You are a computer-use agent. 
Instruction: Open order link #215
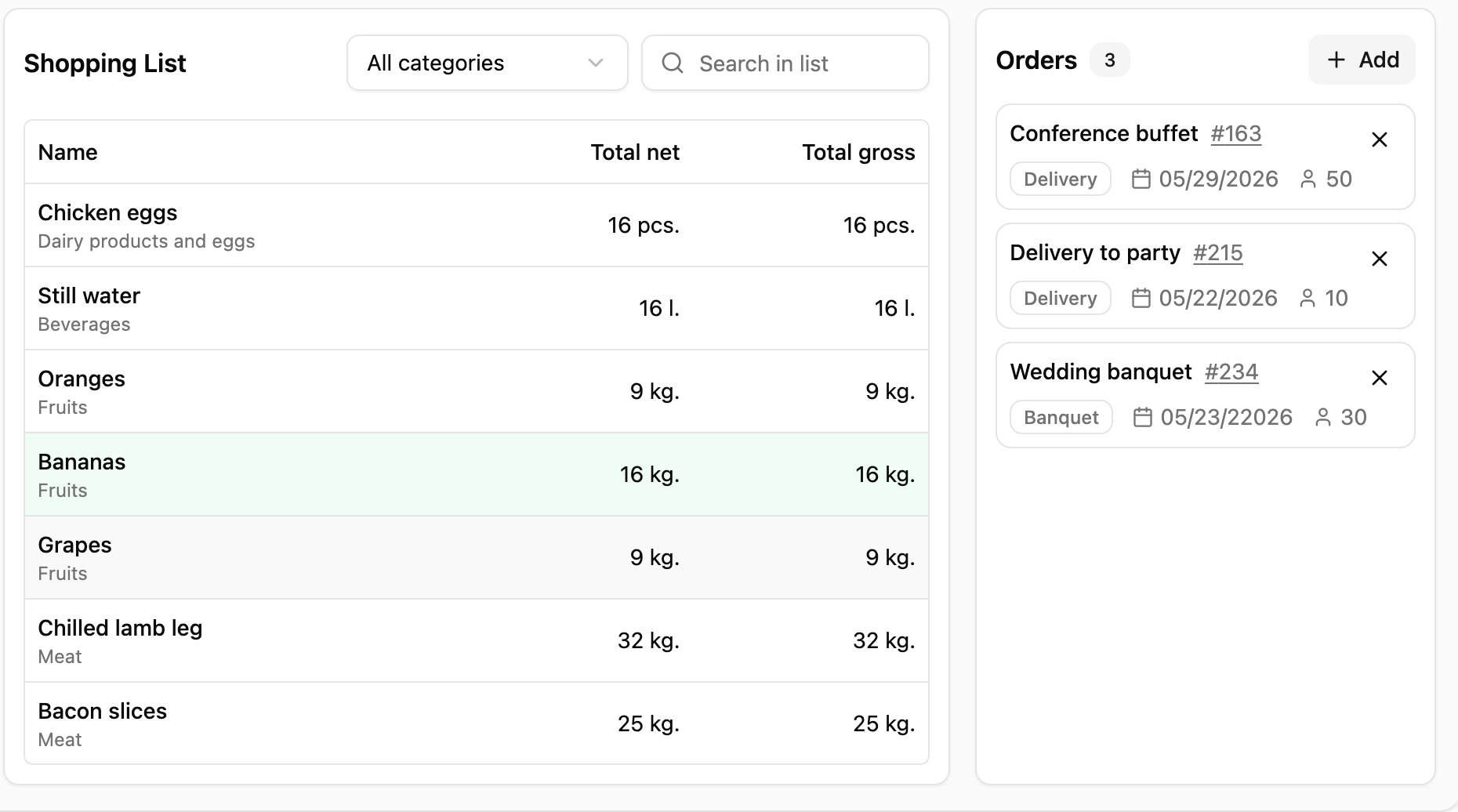pyautogui.click(x=1218, y=253)
